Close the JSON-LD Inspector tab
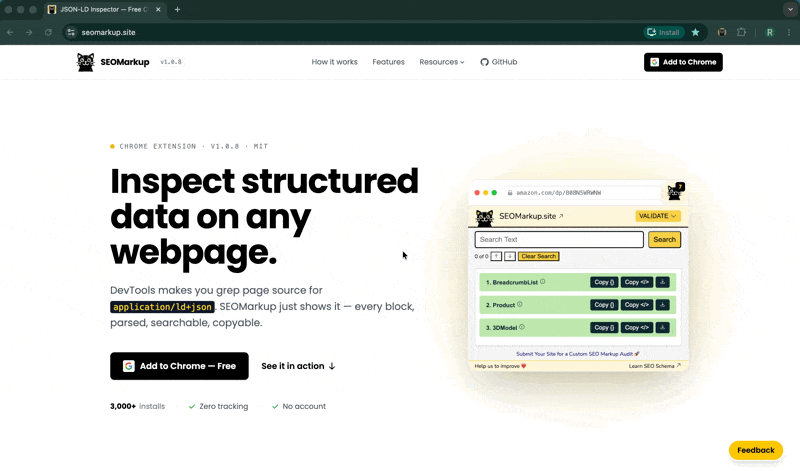 158,9
